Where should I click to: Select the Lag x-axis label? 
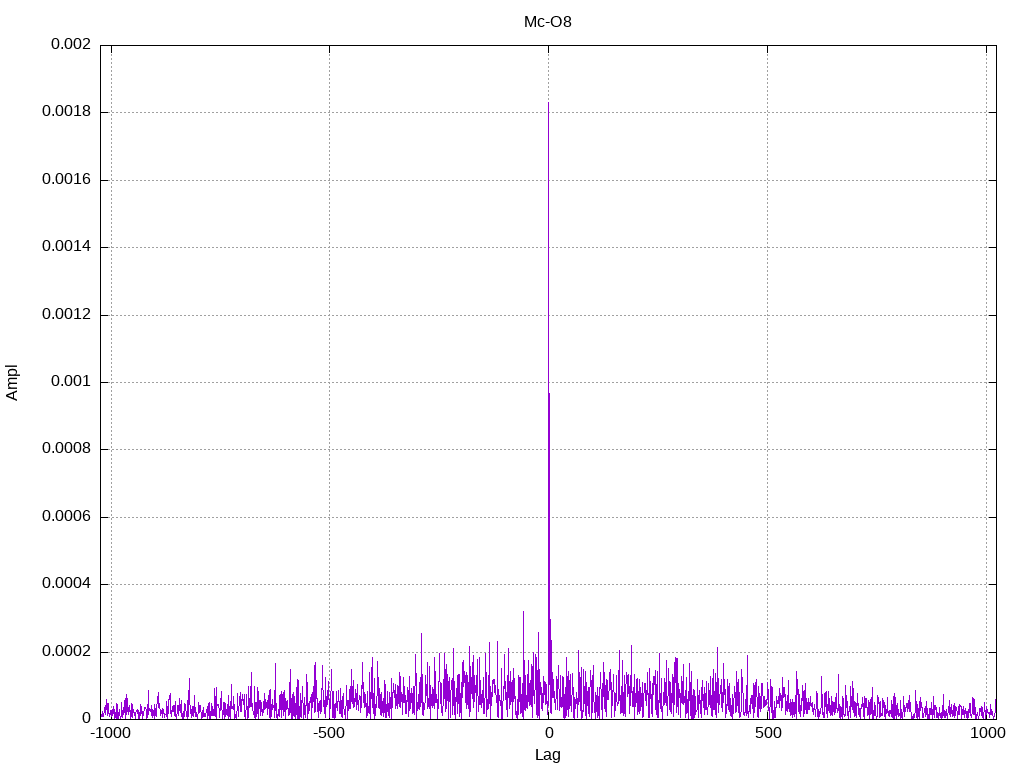(548, 755)
